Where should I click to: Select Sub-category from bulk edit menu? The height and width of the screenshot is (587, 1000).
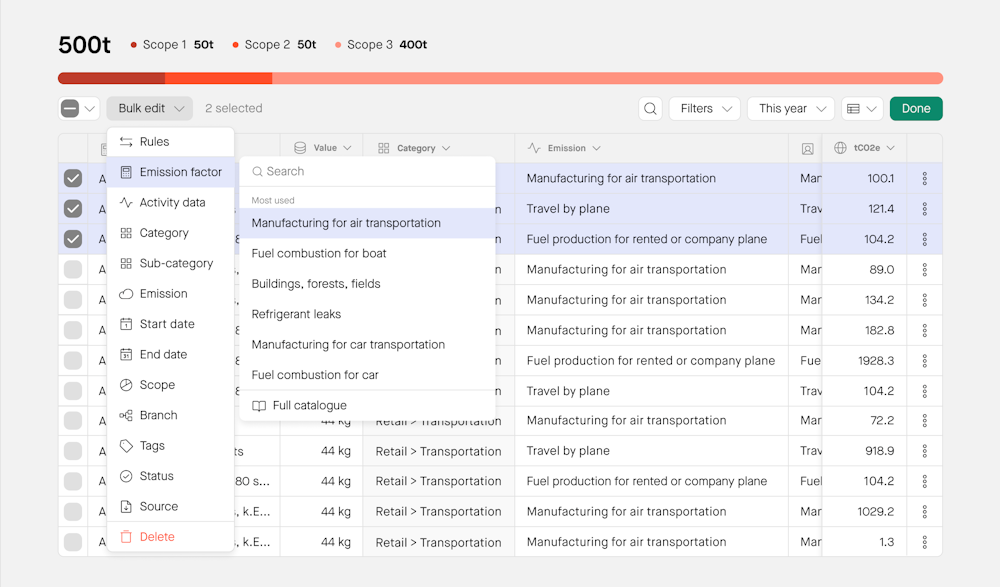pyautogui.click(x=176, y=264)
